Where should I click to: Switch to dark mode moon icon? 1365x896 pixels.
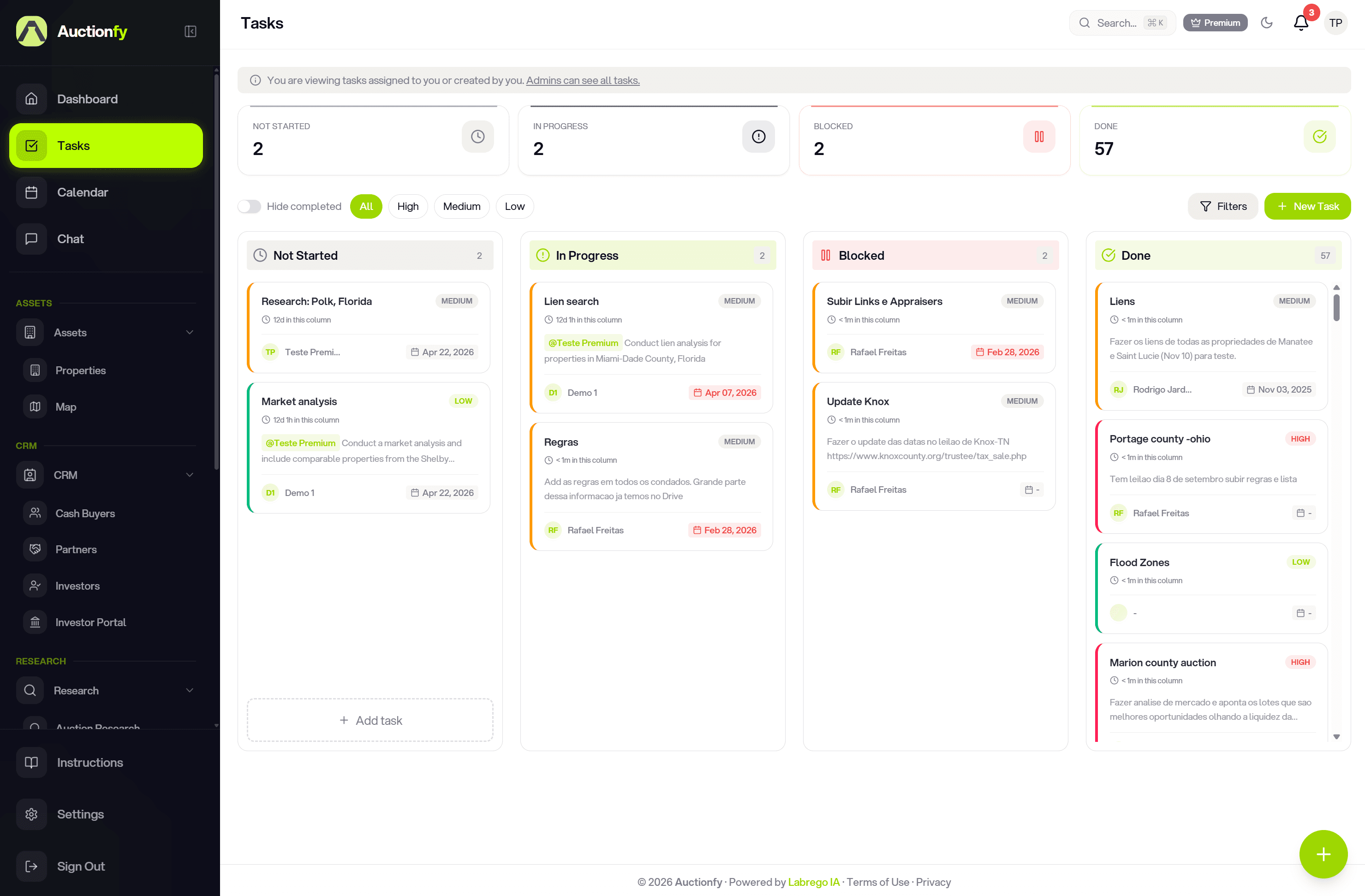pos(1266,23)
